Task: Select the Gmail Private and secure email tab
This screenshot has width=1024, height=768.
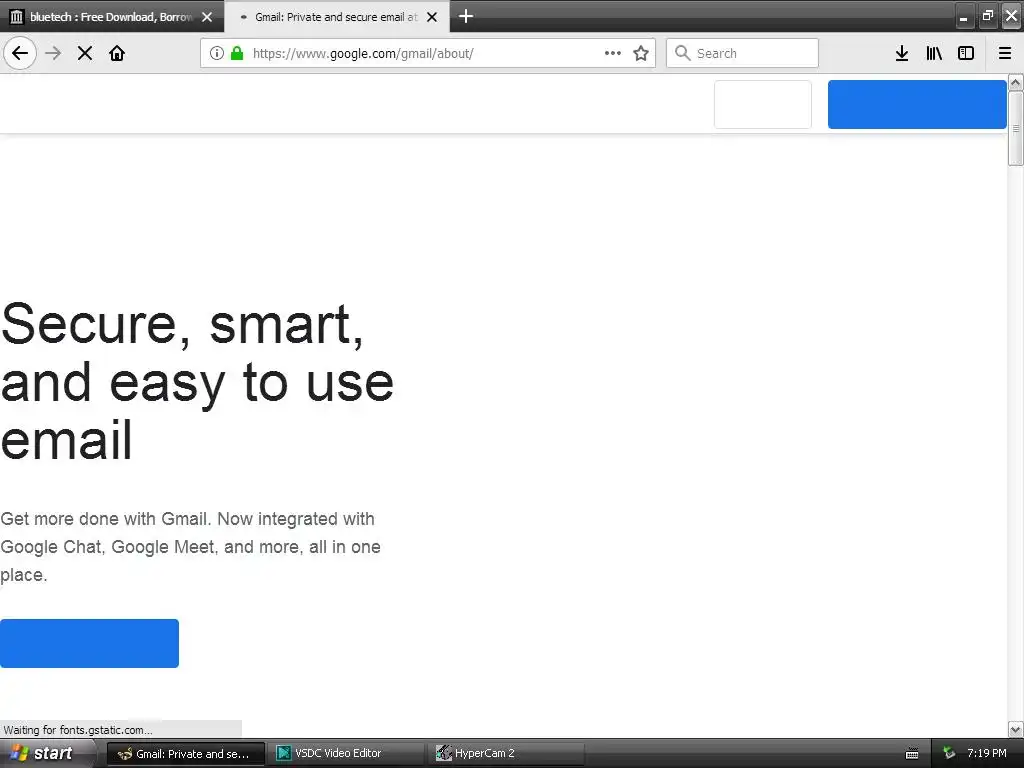Action: pyautogui.click(x=337, y=16)
